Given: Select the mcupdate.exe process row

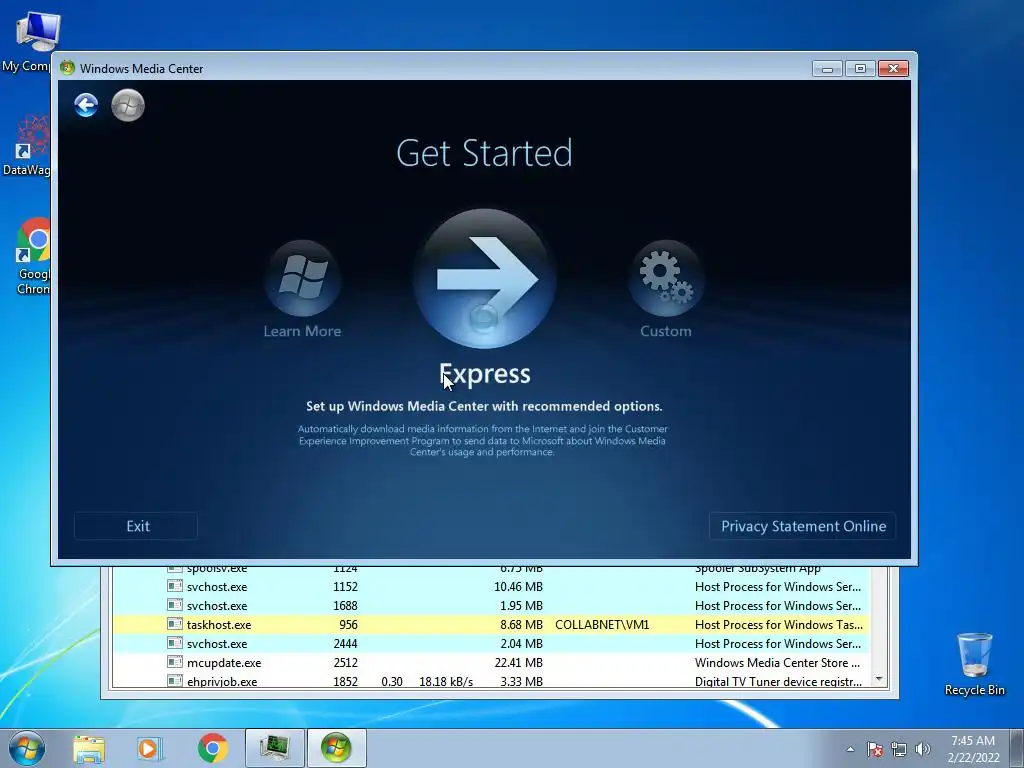Looking at the screenshot, I should (490, 663).
